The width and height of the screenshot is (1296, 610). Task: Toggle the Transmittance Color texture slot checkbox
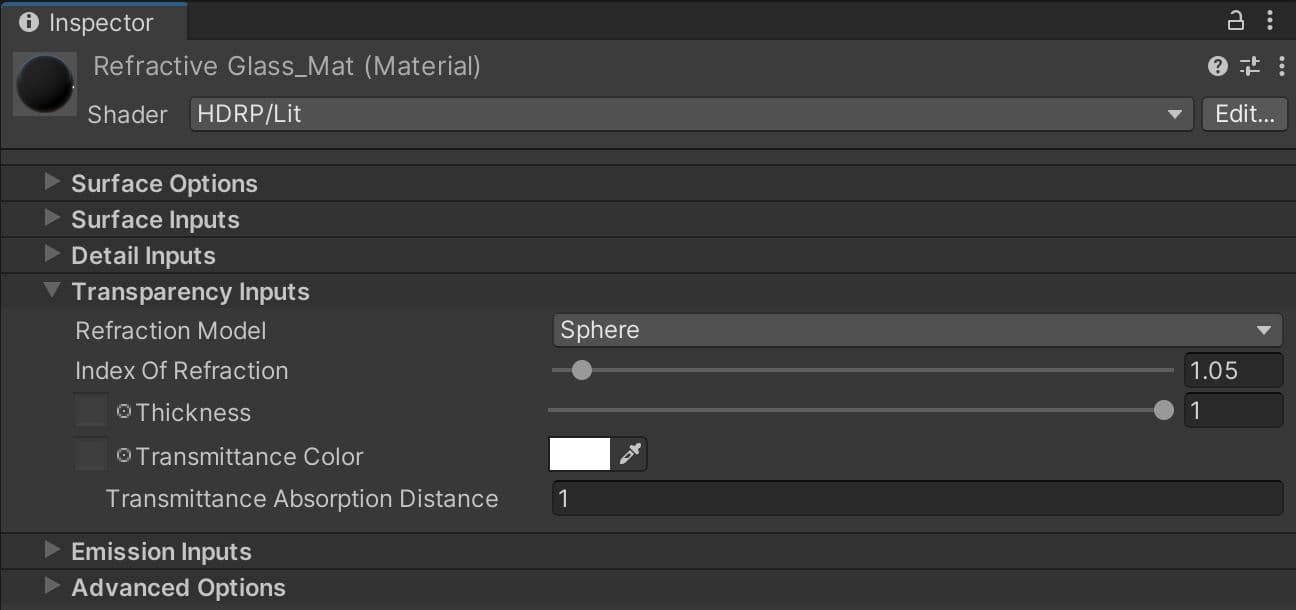pos(90,454)
